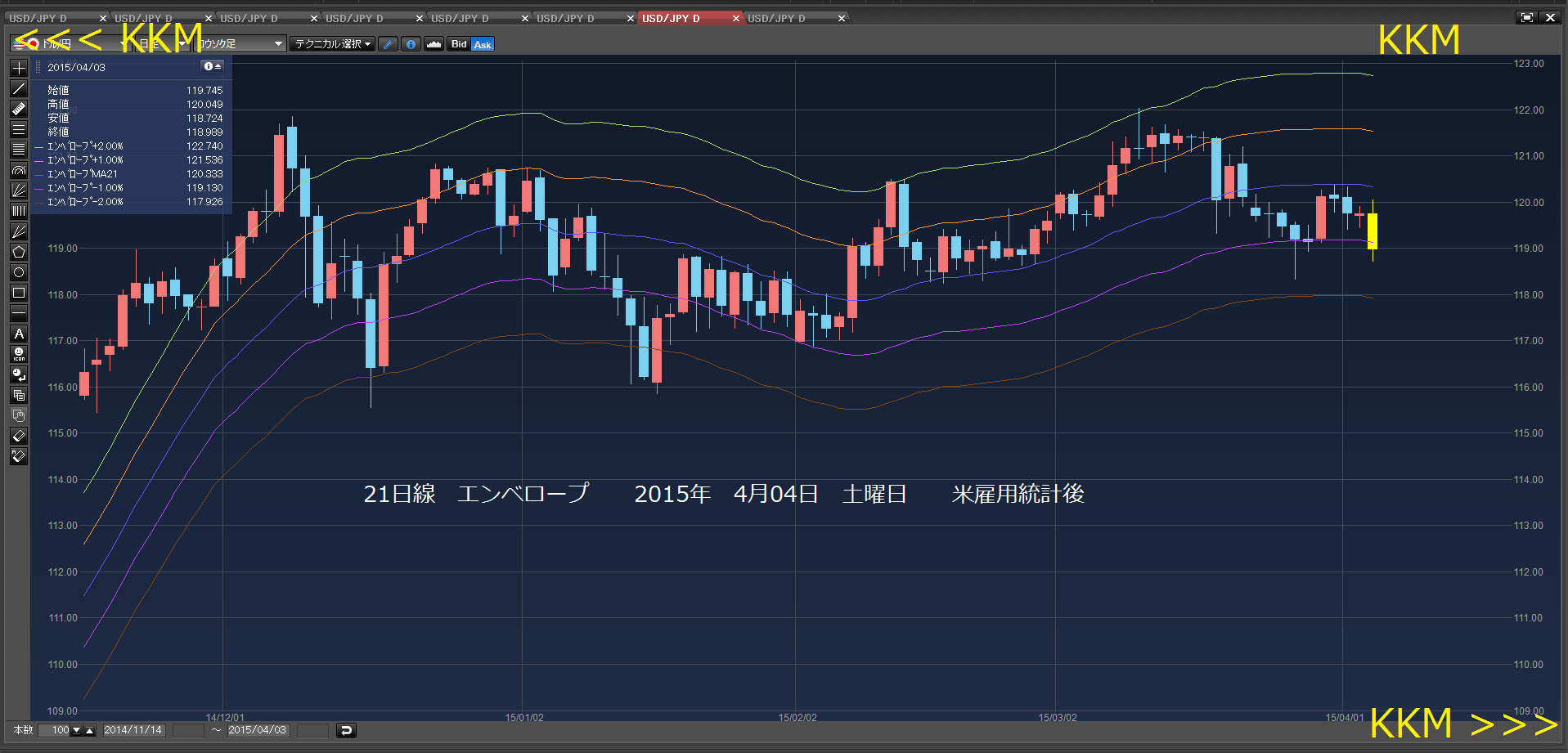Toggle Ask price display
This screenshot has width=1568, height=753.
[483, 44]
